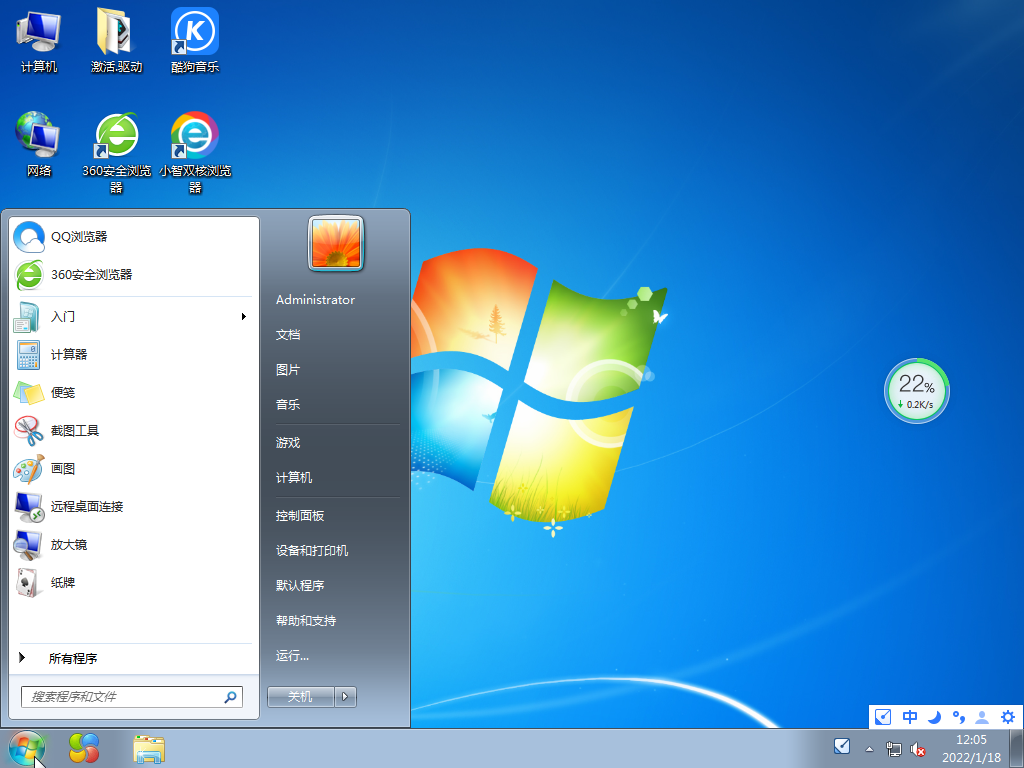Viewport: 1024px width, 768px height.
Task: Unmute the taskbar volume icon
Action: (x=918, y=749)
